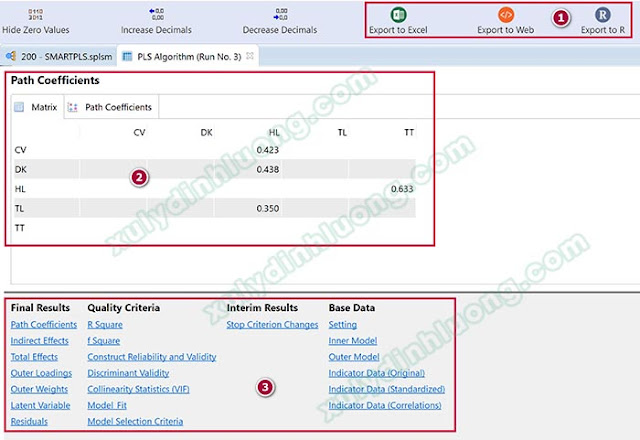Open the Model Selection Criteria link
Image resolution: width=640 pixels, height=440 pixels.
135,422
